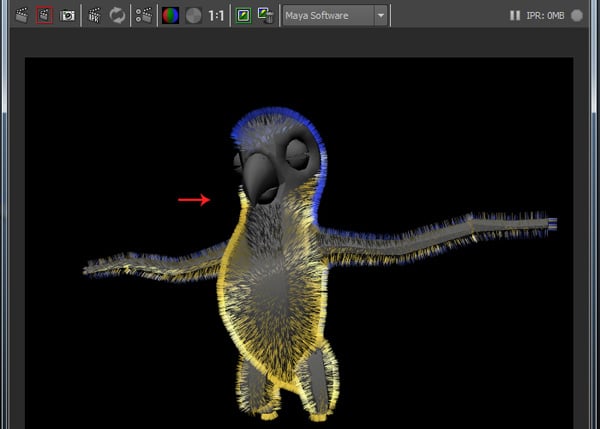This screenshot has width=600, height=429.
Task: Click the grey IPR status circle indicator
Action: click(x=577, y=16)
